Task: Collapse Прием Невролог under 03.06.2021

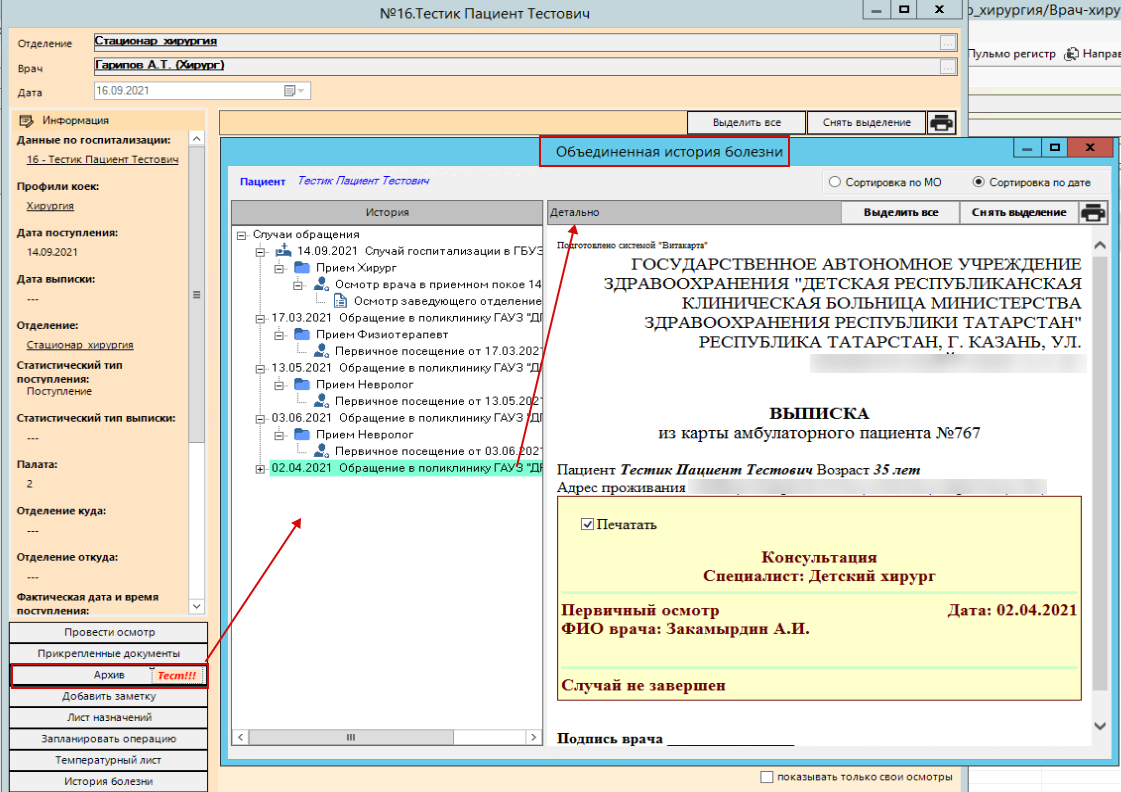Action: [x=280, y=435]
